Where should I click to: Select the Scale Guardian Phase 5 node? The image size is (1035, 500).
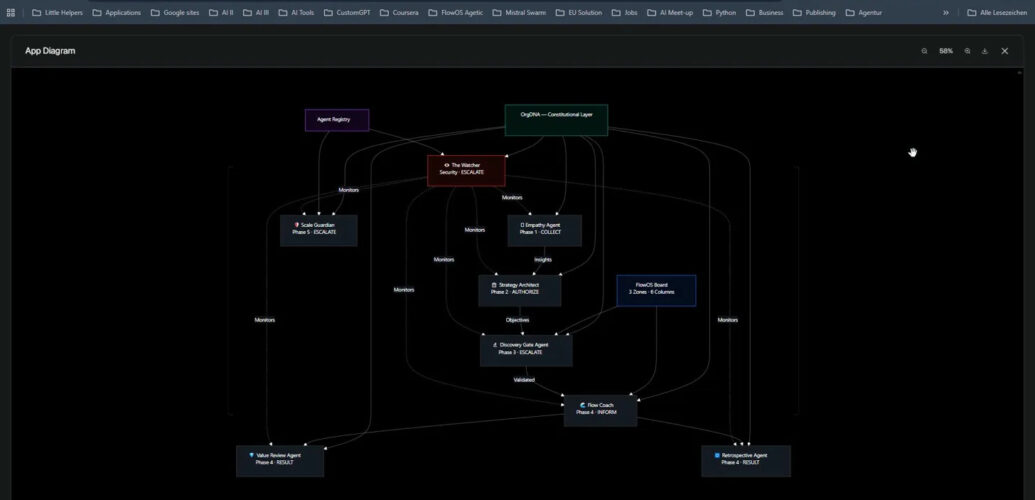click(318, 229)
